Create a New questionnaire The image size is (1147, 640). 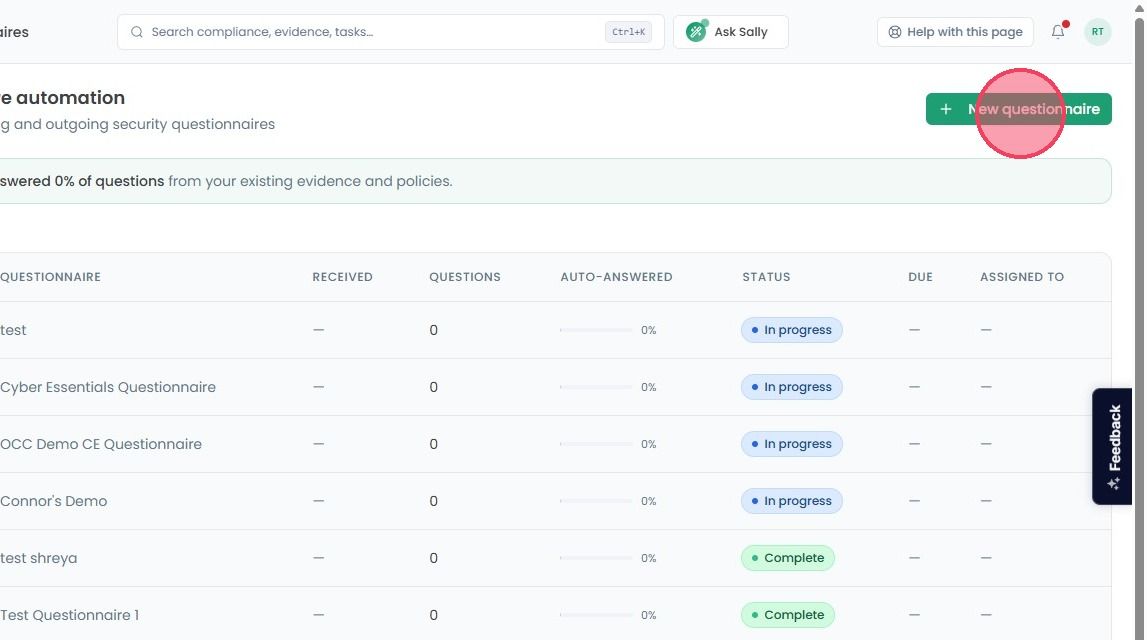1018,109
